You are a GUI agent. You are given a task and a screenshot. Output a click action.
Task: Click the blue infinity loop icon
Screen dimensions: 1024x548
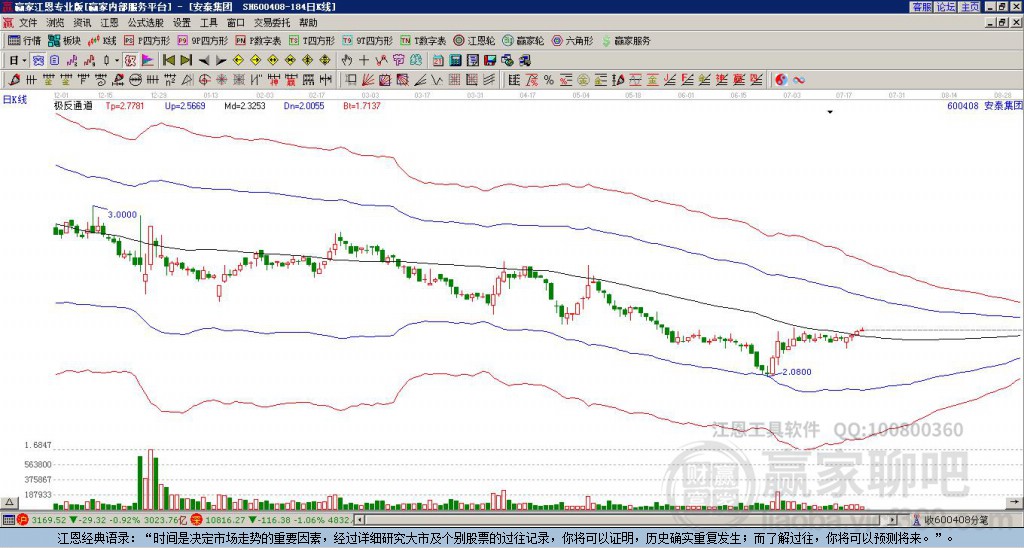point(799,80)
